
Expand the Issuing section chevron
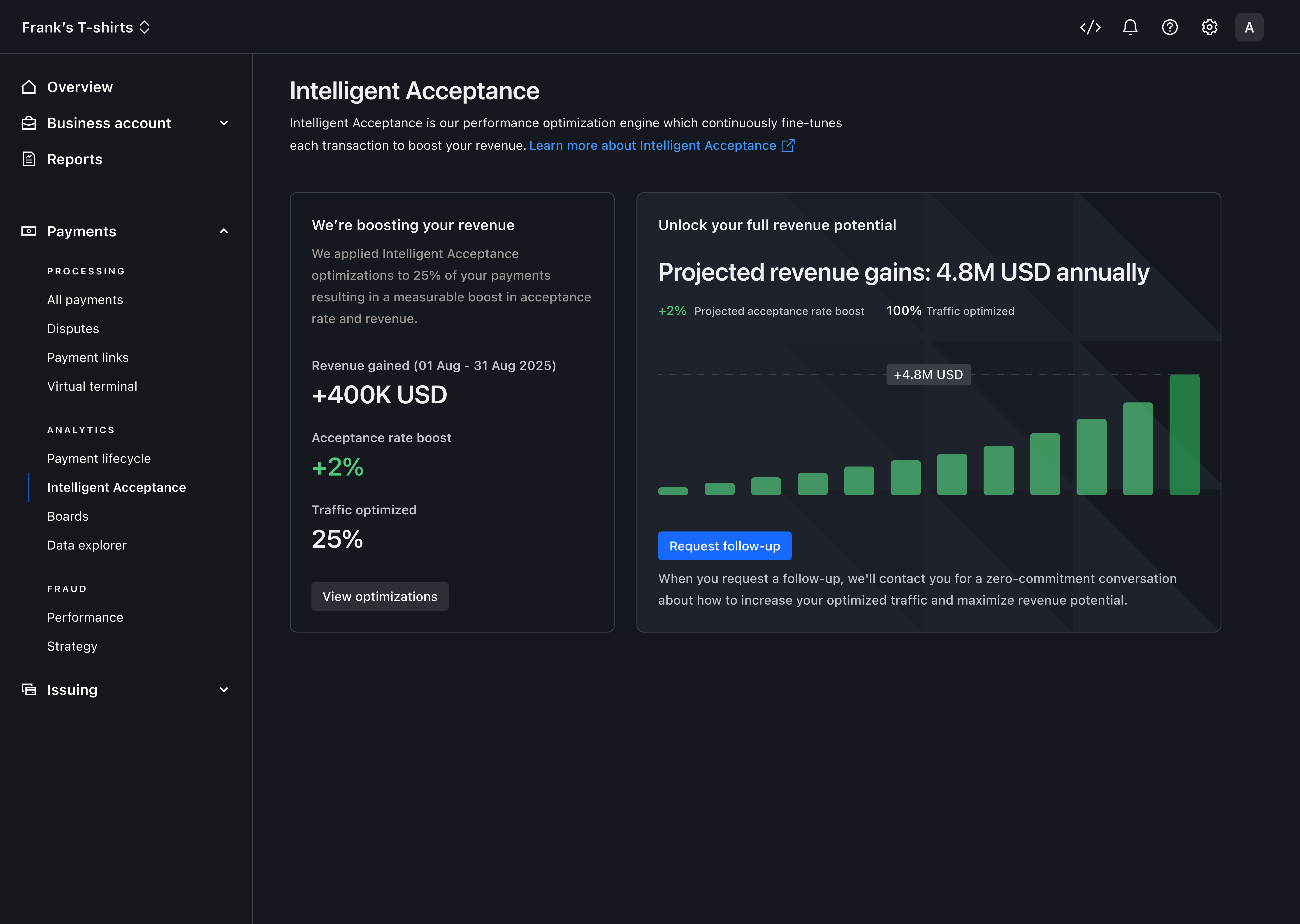tap(224, 690)
